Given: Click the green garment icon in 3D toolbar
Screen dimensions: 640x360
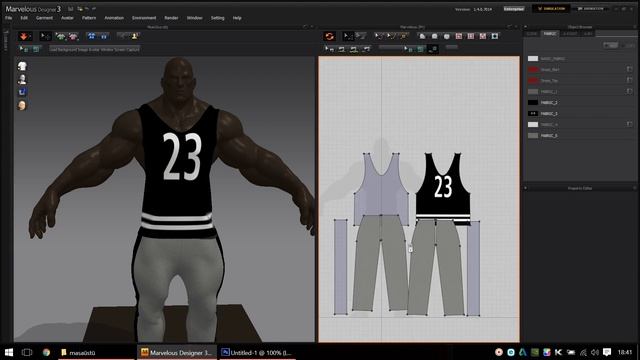Looking at the screenshot, I should 60,36.
